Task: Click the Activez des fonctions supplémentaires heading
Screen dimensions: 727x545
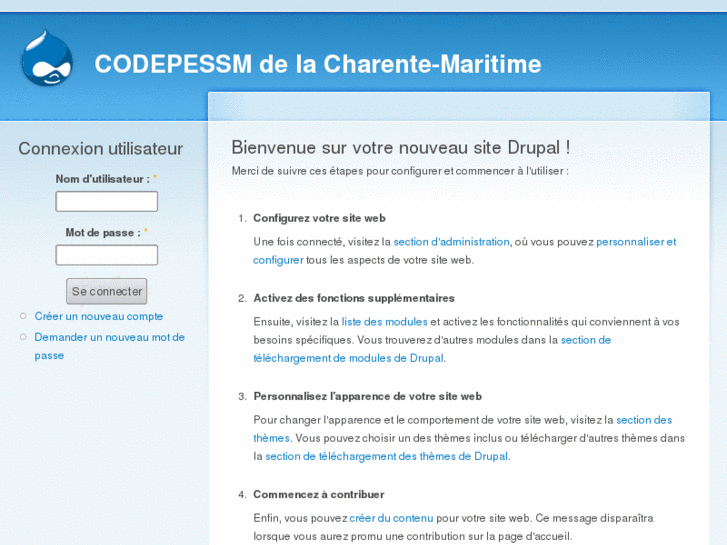Action: 354,298
